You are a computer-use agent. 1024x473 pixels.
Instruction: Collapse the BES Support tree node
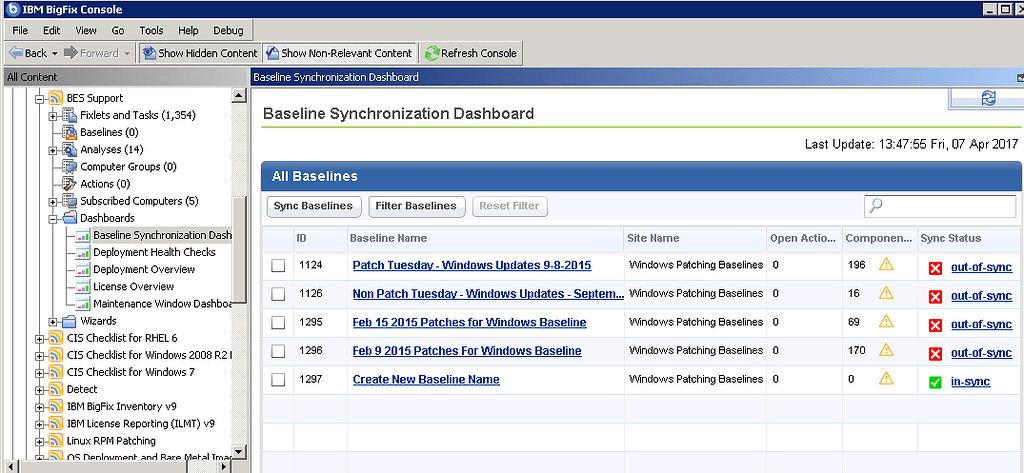click(x=40, y=99)
